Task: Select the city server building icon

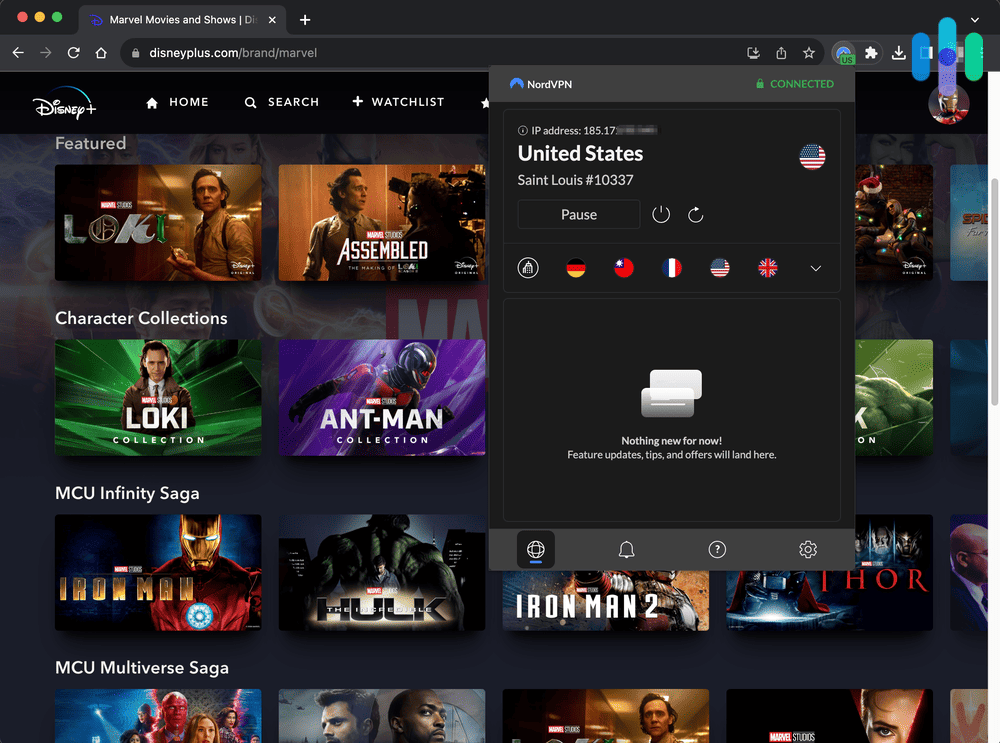Action: (528, 267)
